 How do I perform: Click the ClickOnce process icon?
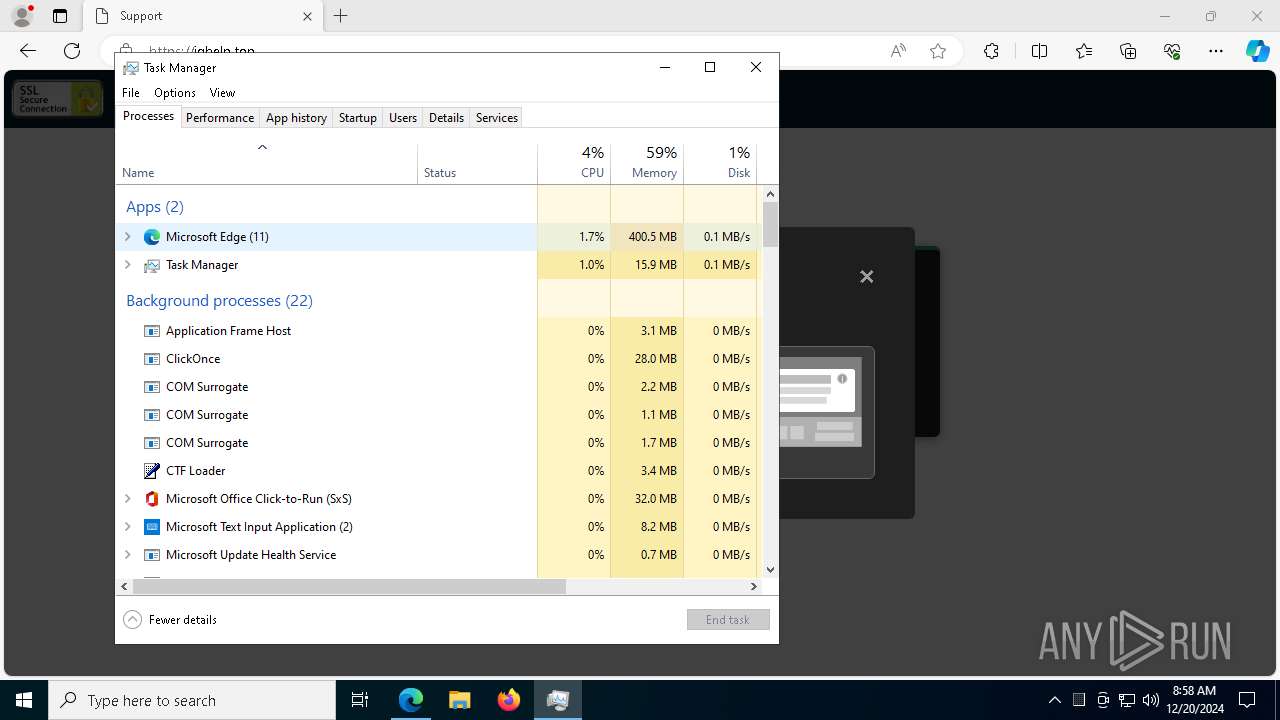tap(152, 359)
